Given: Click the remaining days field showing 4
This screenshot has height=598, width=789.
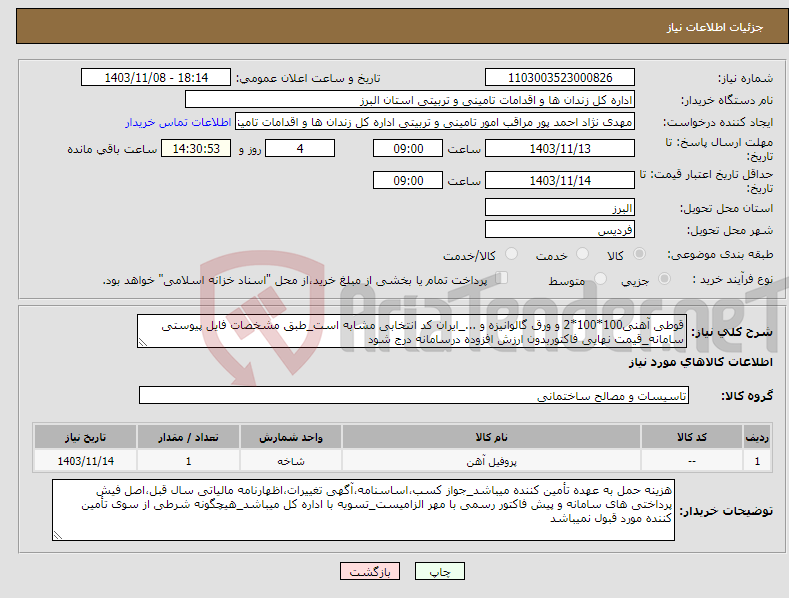Looking at the screenshot, I should click(300, 148).
